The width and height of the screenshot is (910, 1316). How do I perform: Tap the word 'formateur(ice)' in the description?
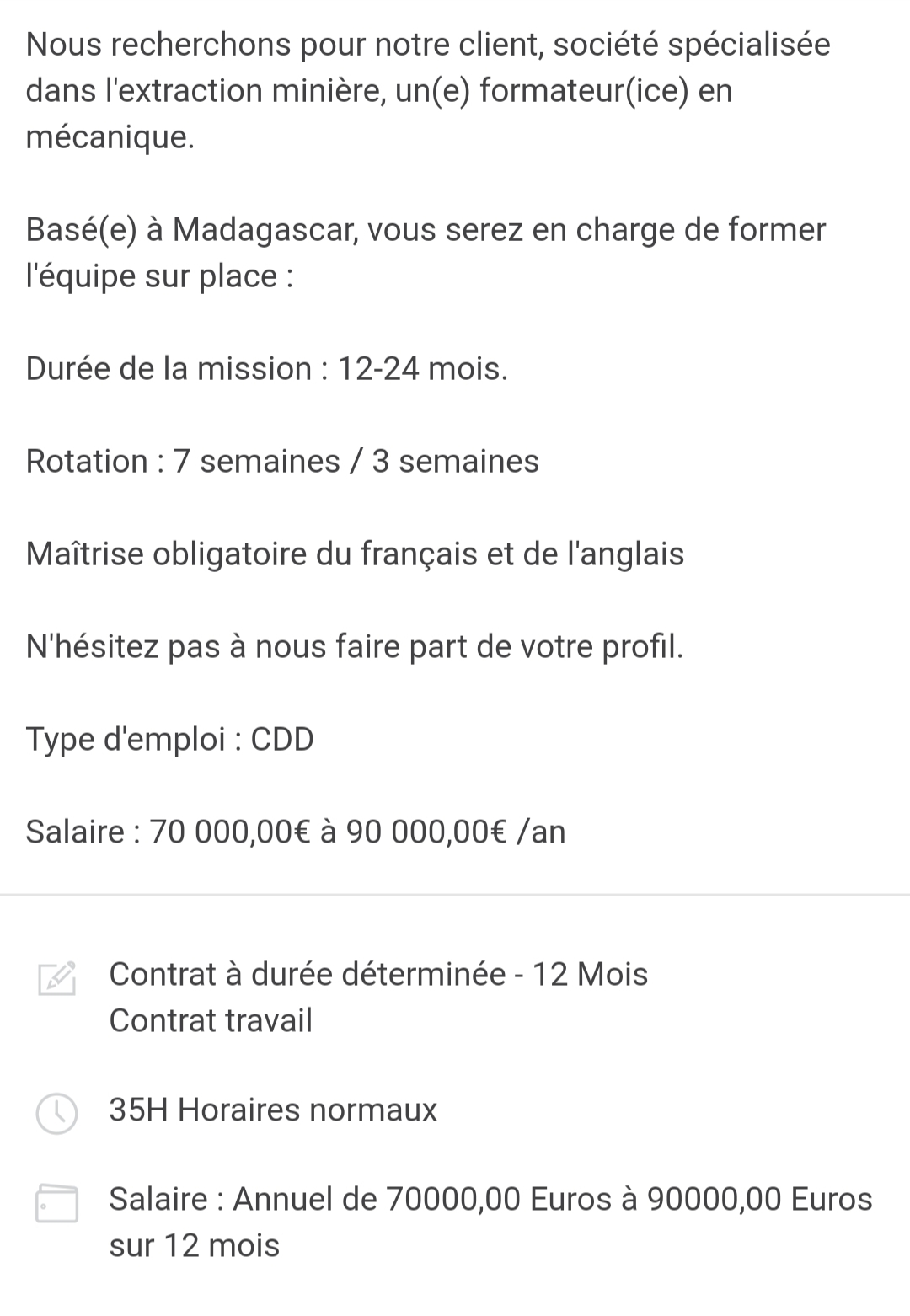click(584, 90)
